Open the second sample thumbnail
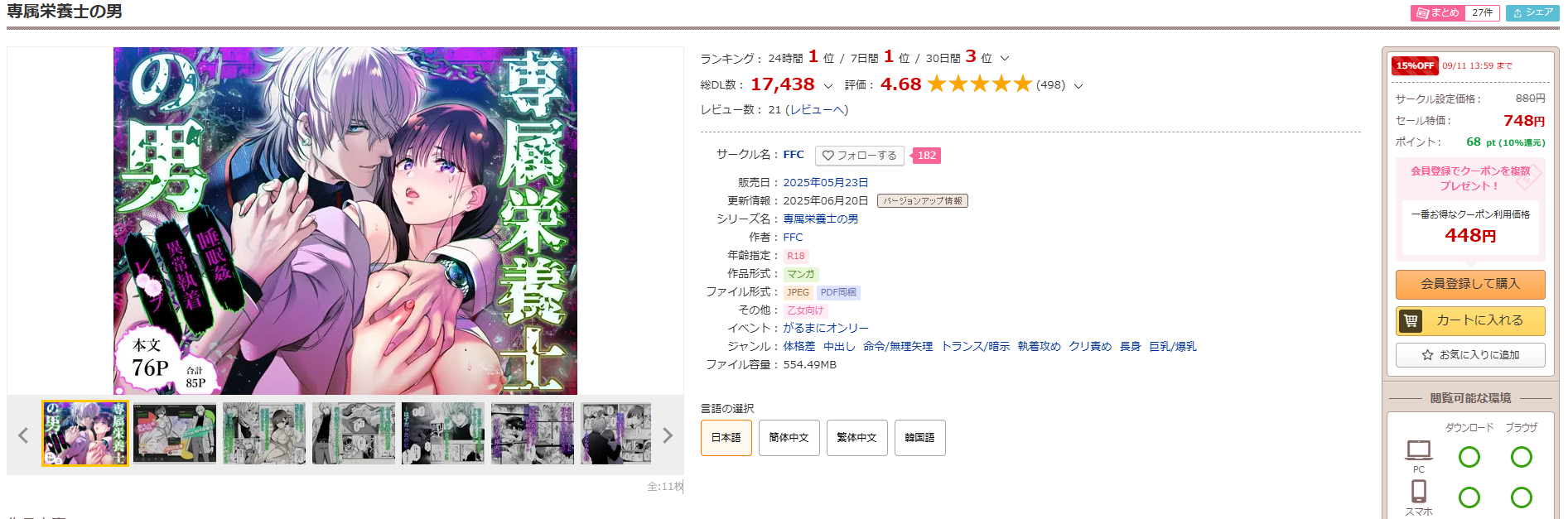This screenshot has width=1568, height=519. click(x=175, y=434)
